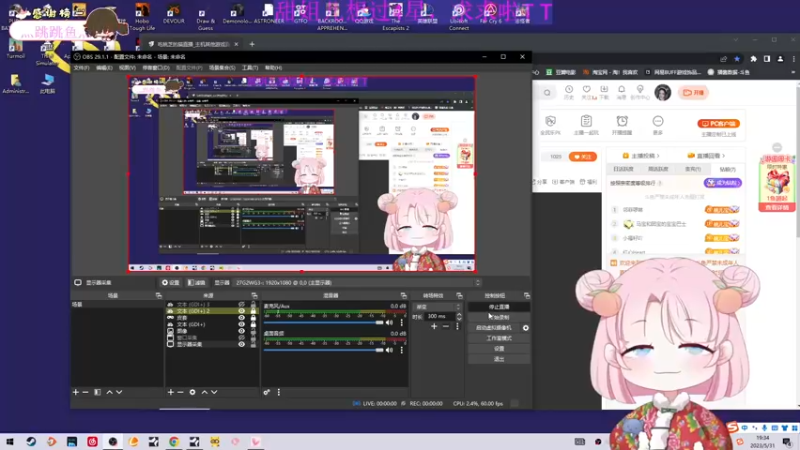Expand 主播投稿 chevron on Douyu page
Image resolution: width=800 pixels, height=450 pixels.
(x=658, y=156)
